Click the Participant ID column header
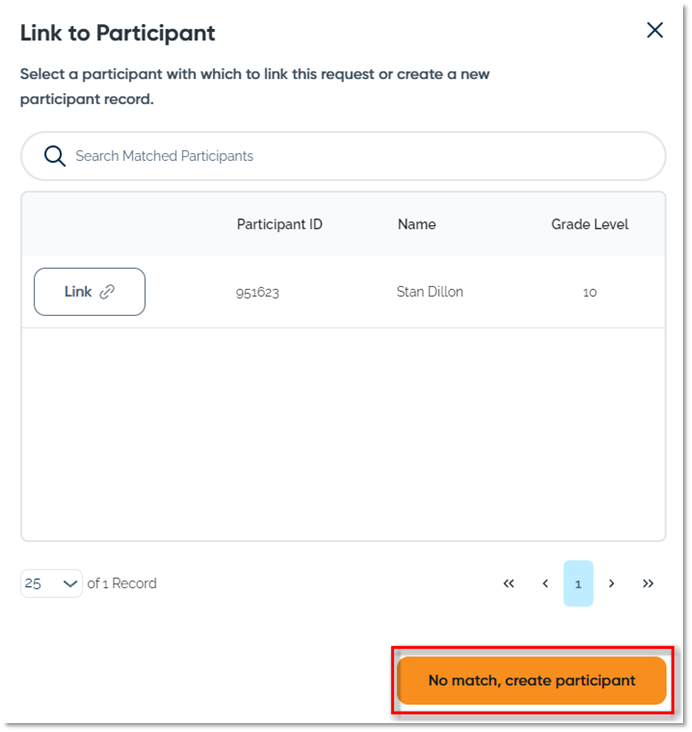 pos(279,224)
